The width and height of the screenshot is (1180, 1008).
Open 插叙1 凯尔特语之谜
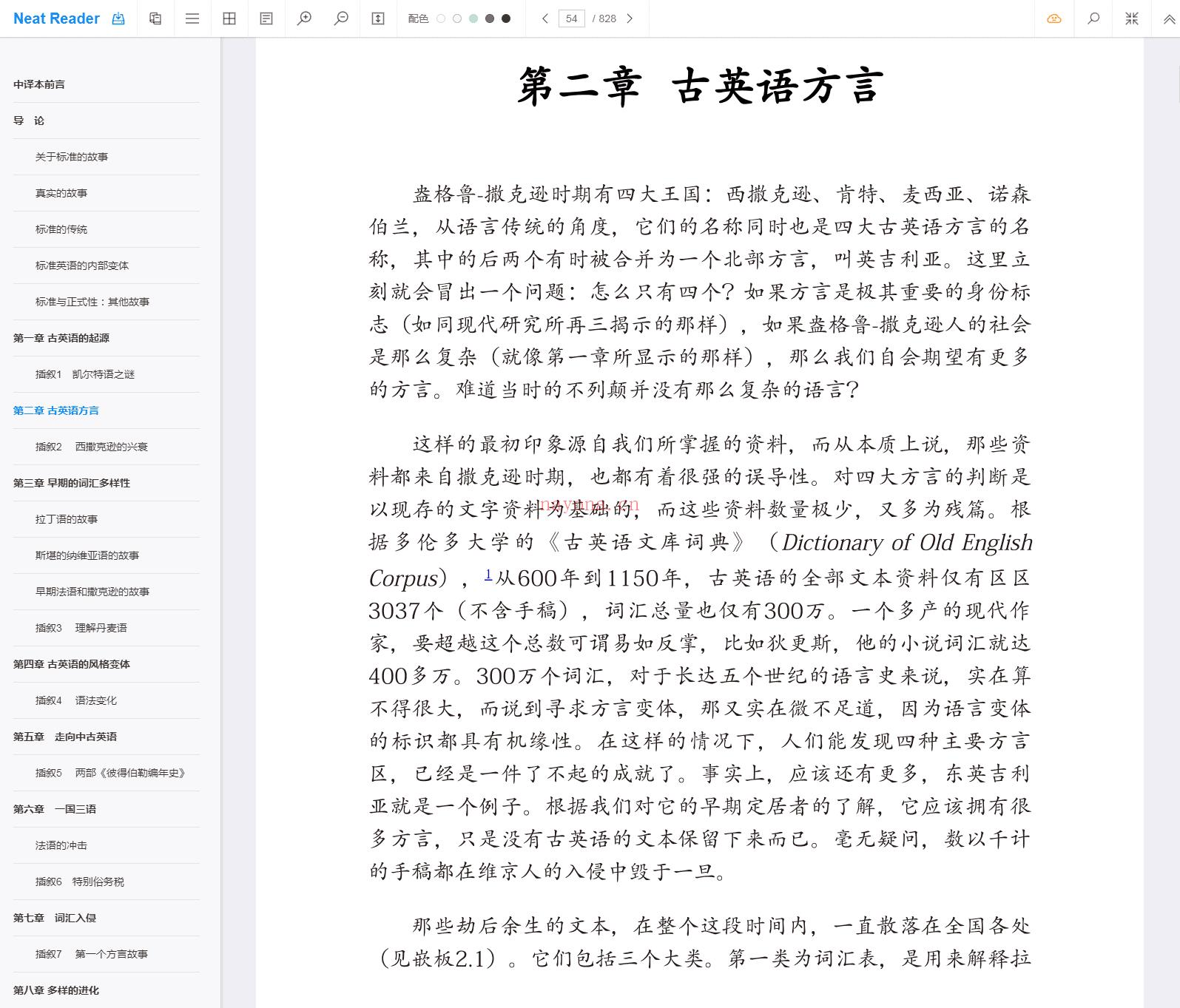(85, 374)
